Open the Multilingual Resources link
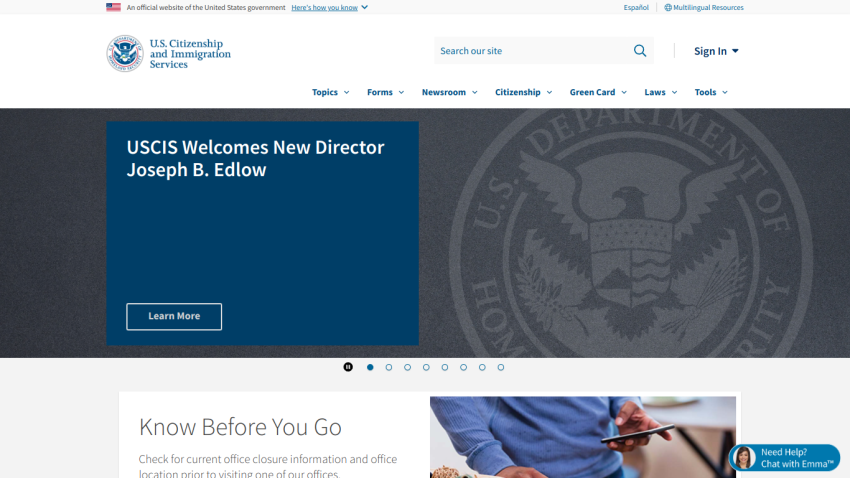850x478 pixels. click(x=708, y=8)
